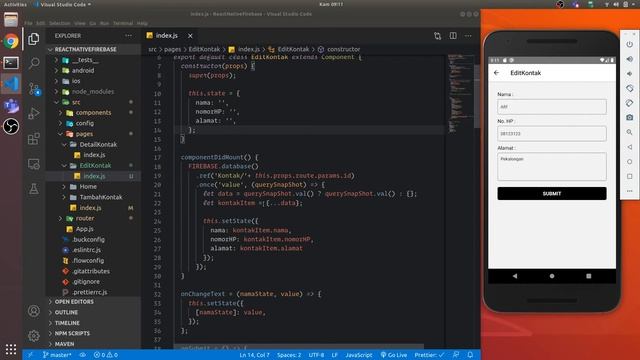Expand the node_modules folder
Image resolution: width=640 pixels, height=360 pixels.
pos(93,91)
